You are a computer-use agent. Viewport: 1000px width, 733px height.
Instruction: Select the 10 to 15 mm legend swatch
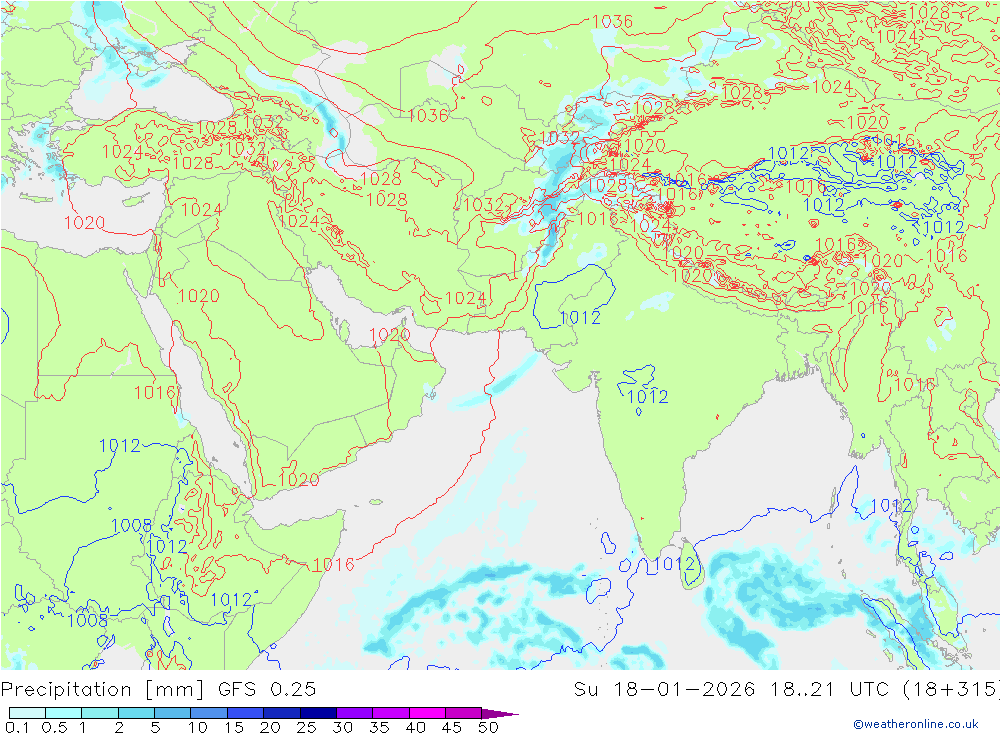click(209, 713)
